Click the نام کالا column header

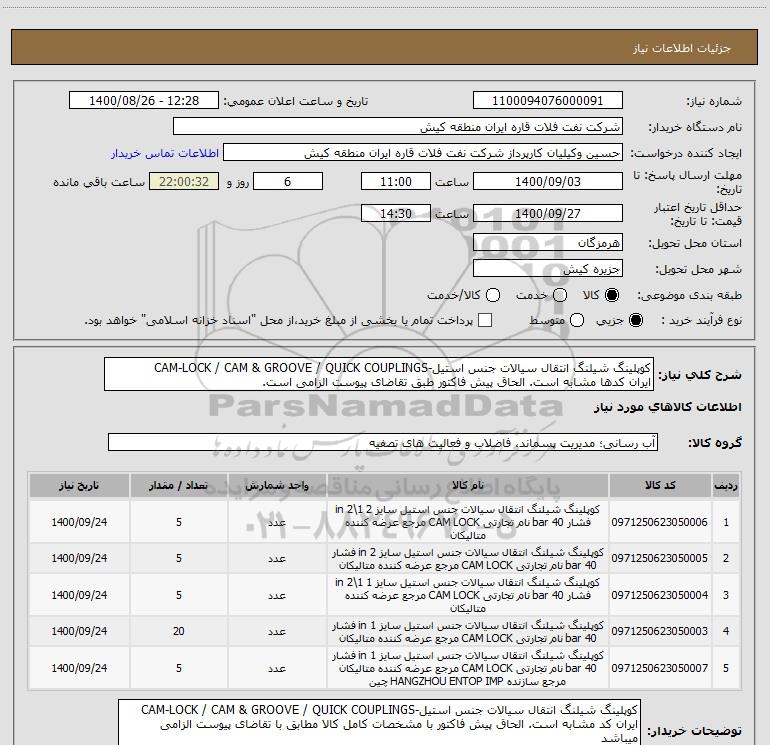click(468, 486)
